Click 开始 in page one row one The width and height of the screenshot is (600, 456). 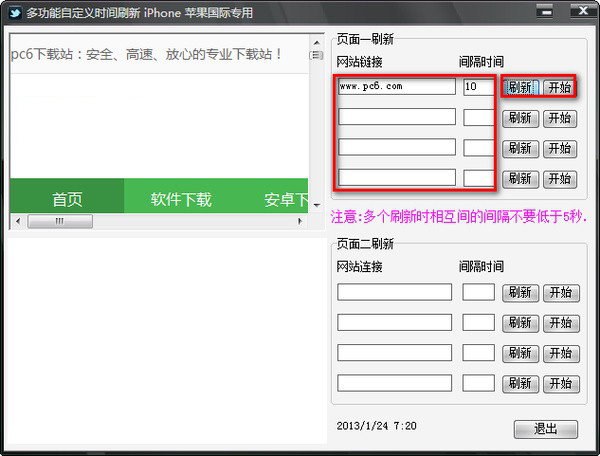coord(560,88)
